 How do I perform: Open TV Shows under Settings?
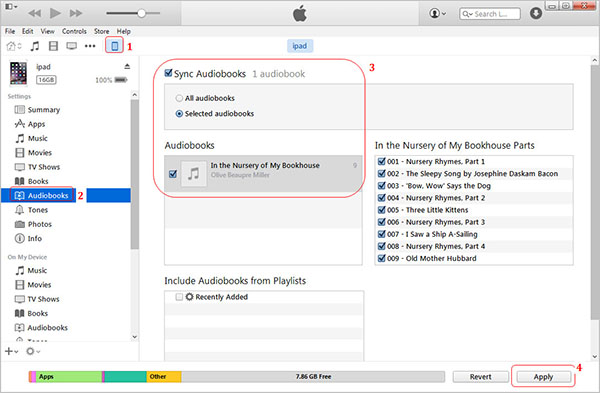click(37, 167)
